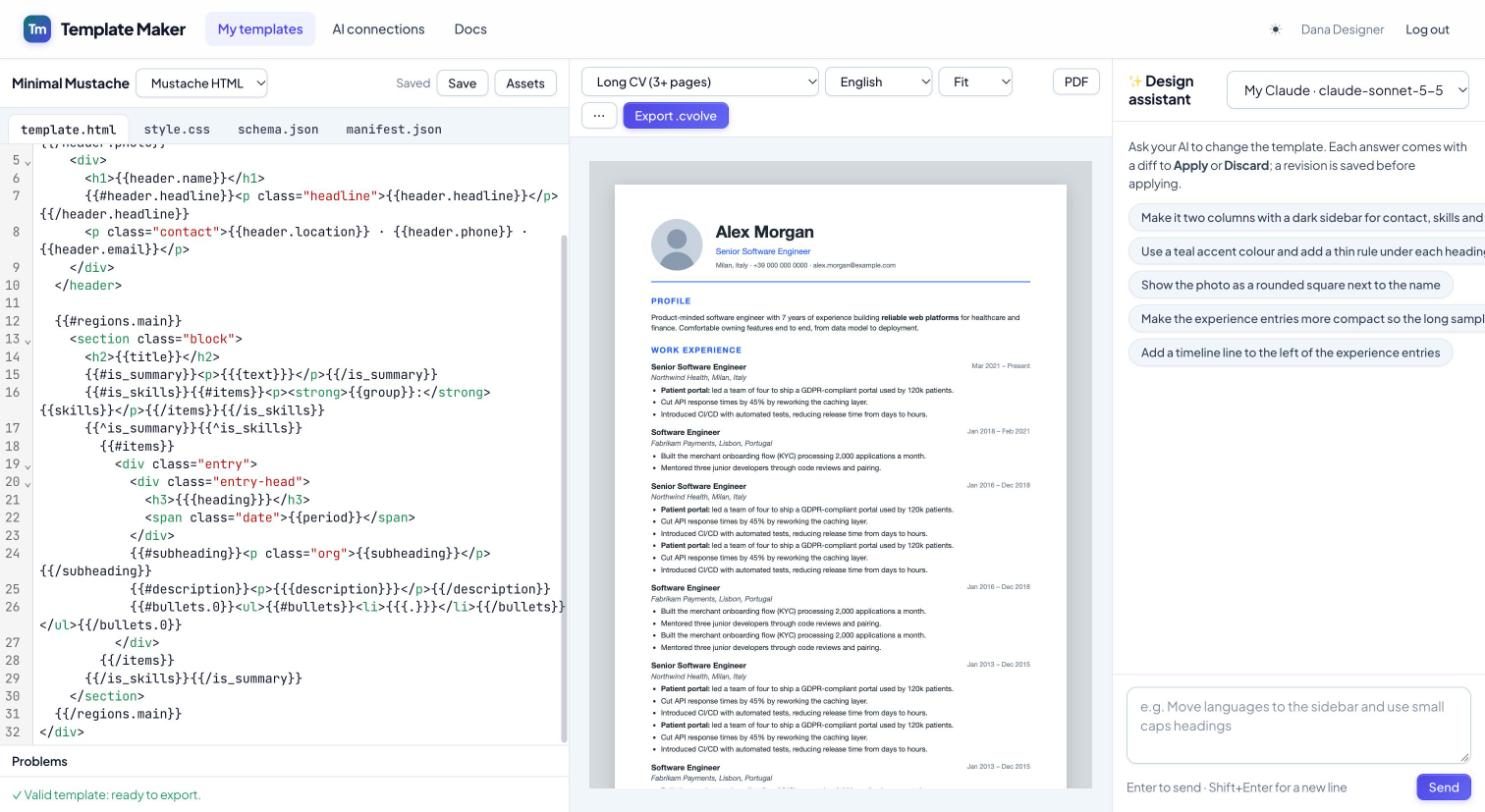Collapse the entry-head fold at line 20
Screen dimensions: 1485x812
(27, 483)
